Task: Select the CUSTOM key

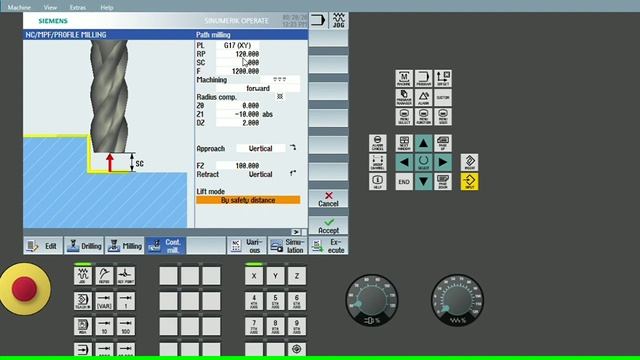Action: 443,98
